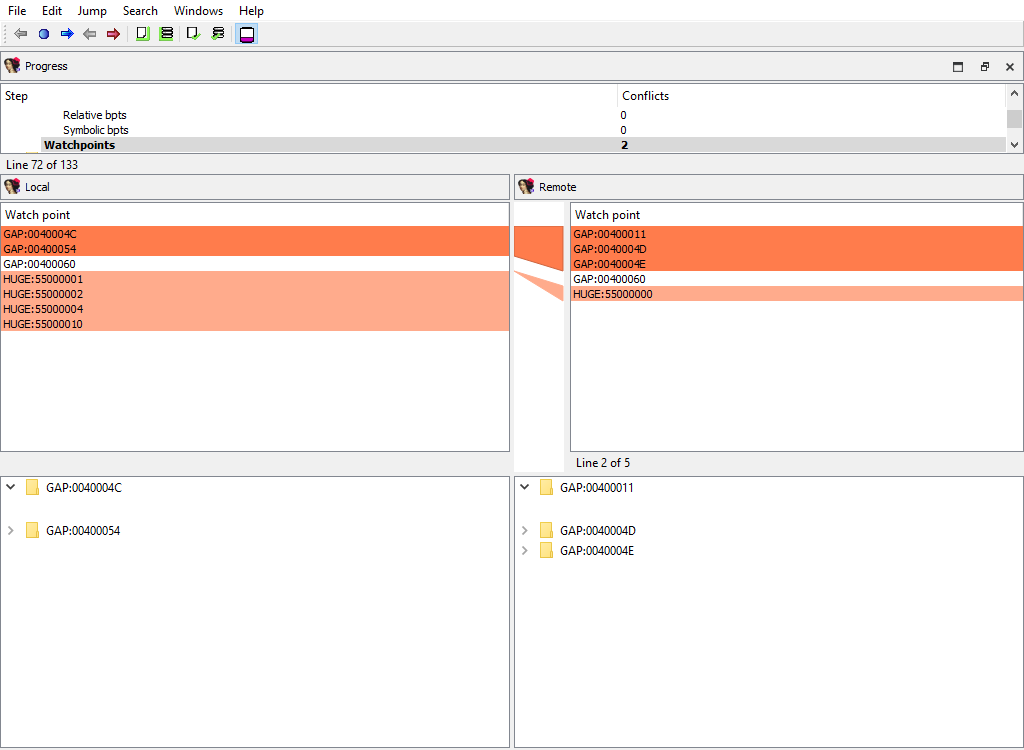Image resolution: width=1024 pixels, height=750 pixels.
Task: Expand GAP:0040004E in the Remote pane
Action: 524,550
